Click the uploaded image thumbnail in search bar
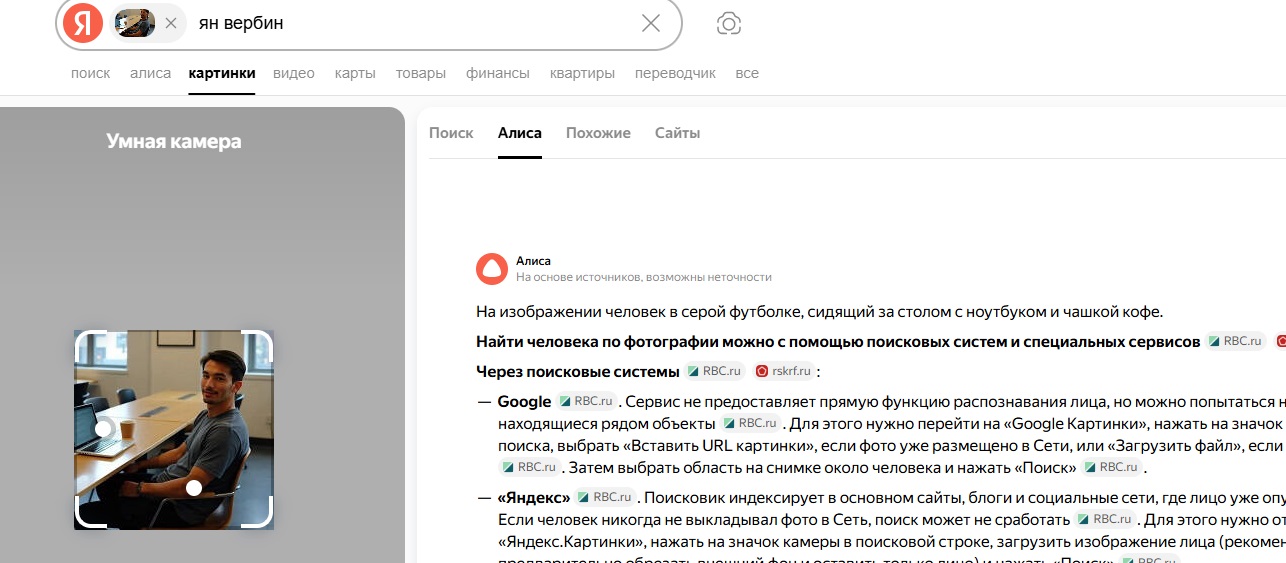 (134, 23)
